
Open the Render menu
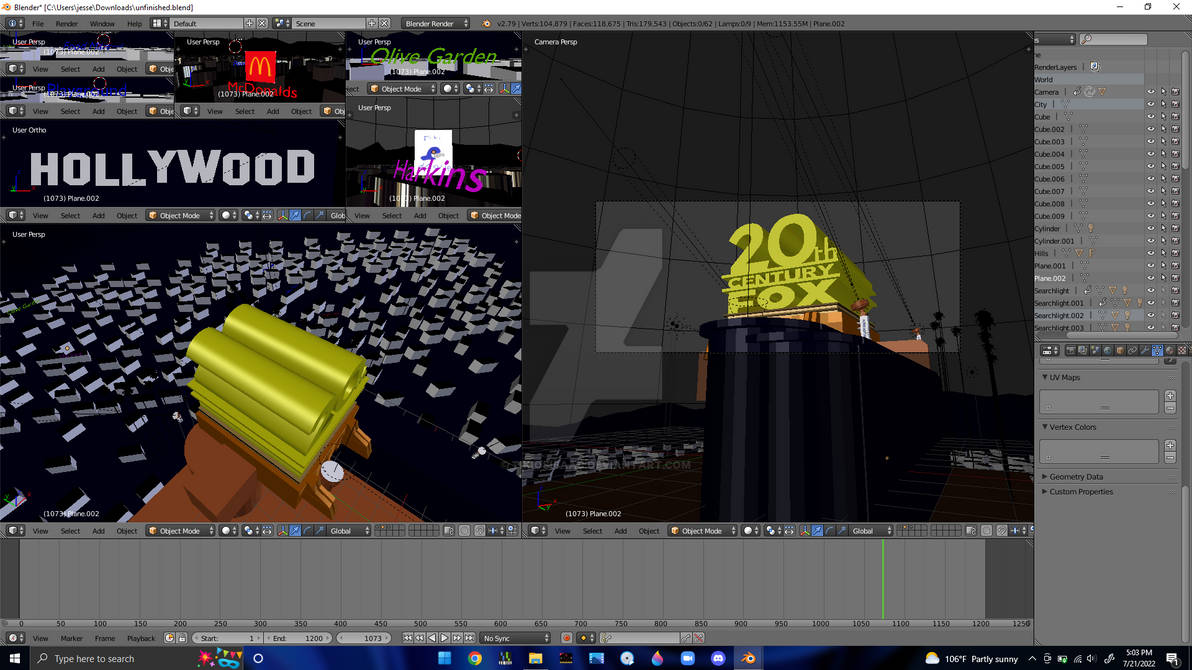pos(67,24)
